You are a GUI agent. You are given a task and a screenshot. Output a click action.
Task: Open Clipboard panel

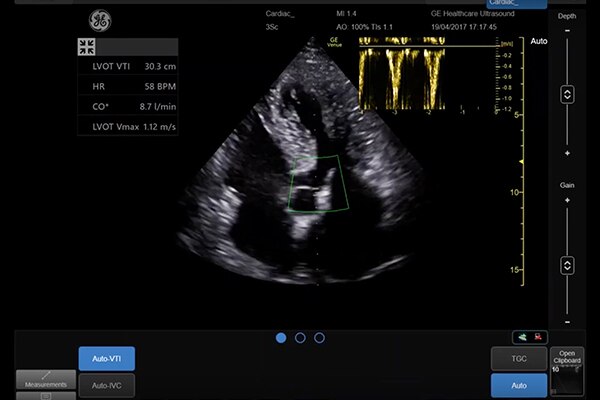[x=566, y=355]
